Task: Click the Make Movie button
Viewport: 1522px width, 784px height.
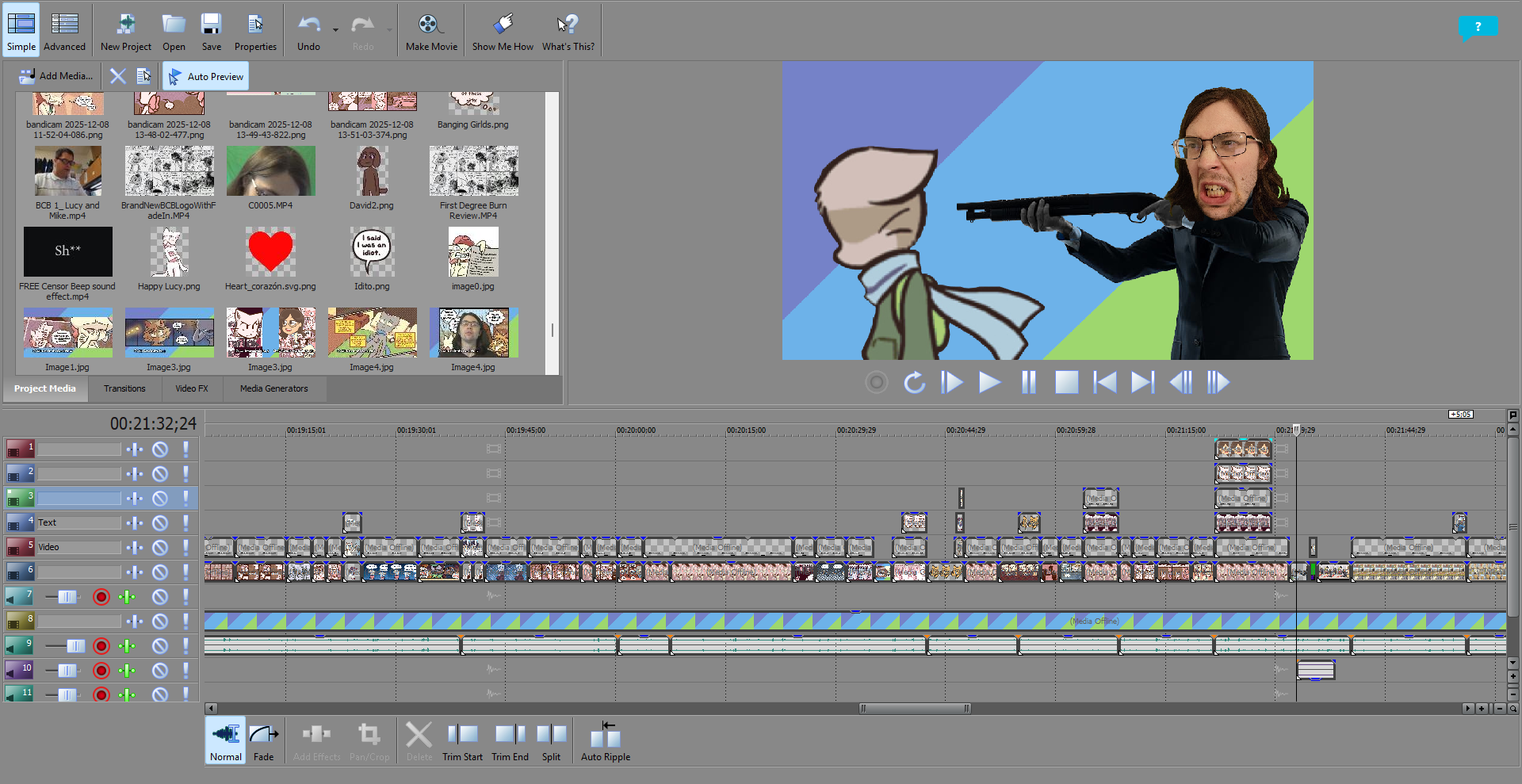Action: coord(430,31)
